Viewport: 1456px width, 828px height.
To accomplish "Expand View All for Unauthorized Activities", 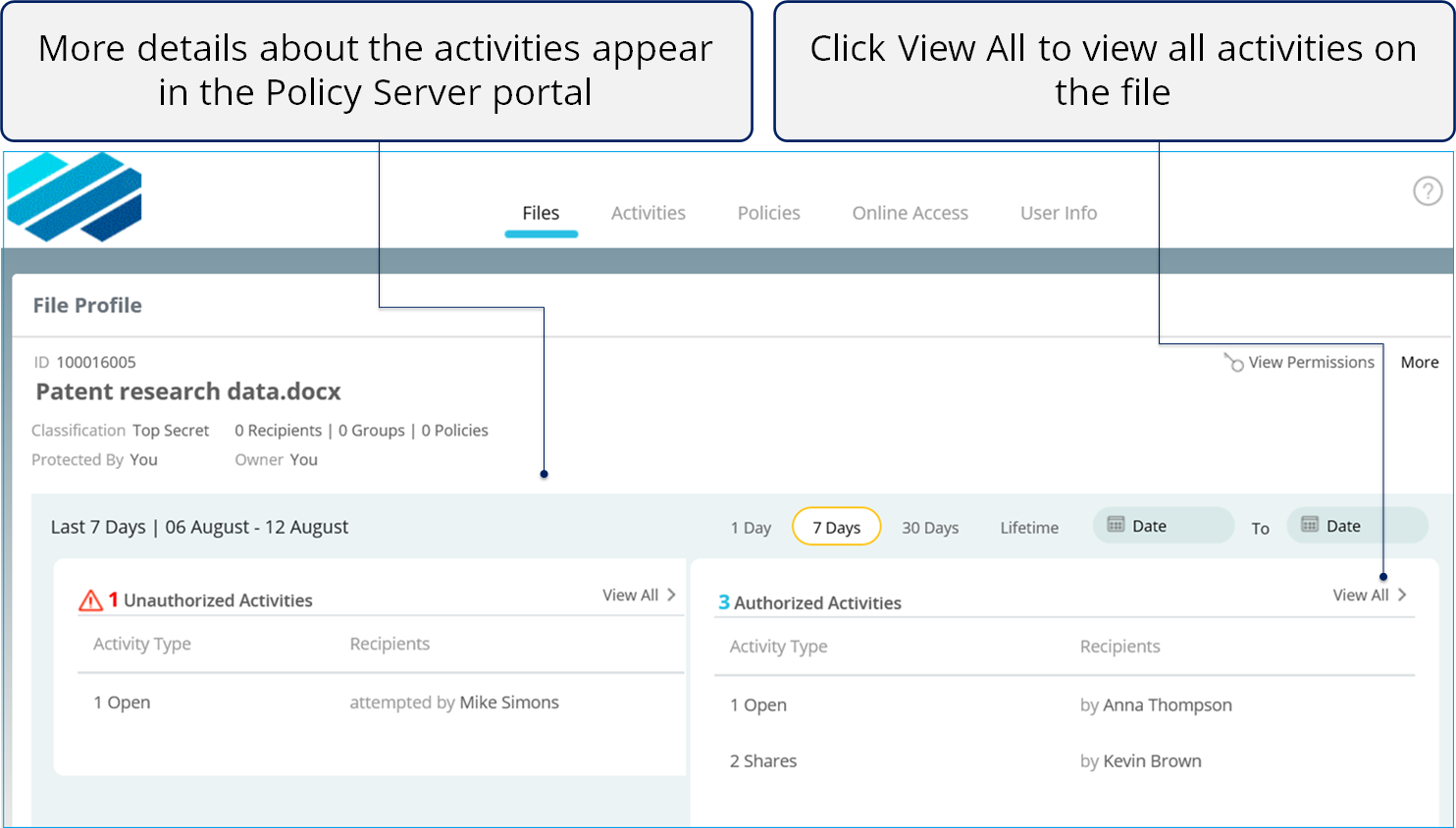I will tap(639, 595).
